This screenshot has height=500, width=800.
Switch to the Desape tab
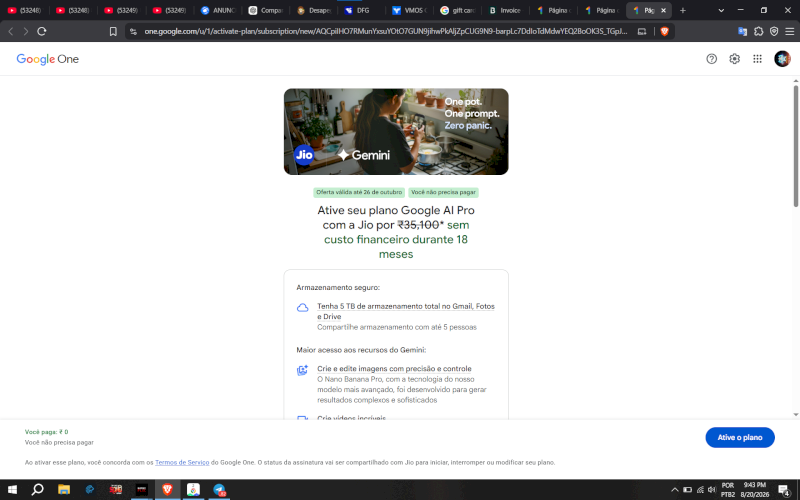pos(314,10)
